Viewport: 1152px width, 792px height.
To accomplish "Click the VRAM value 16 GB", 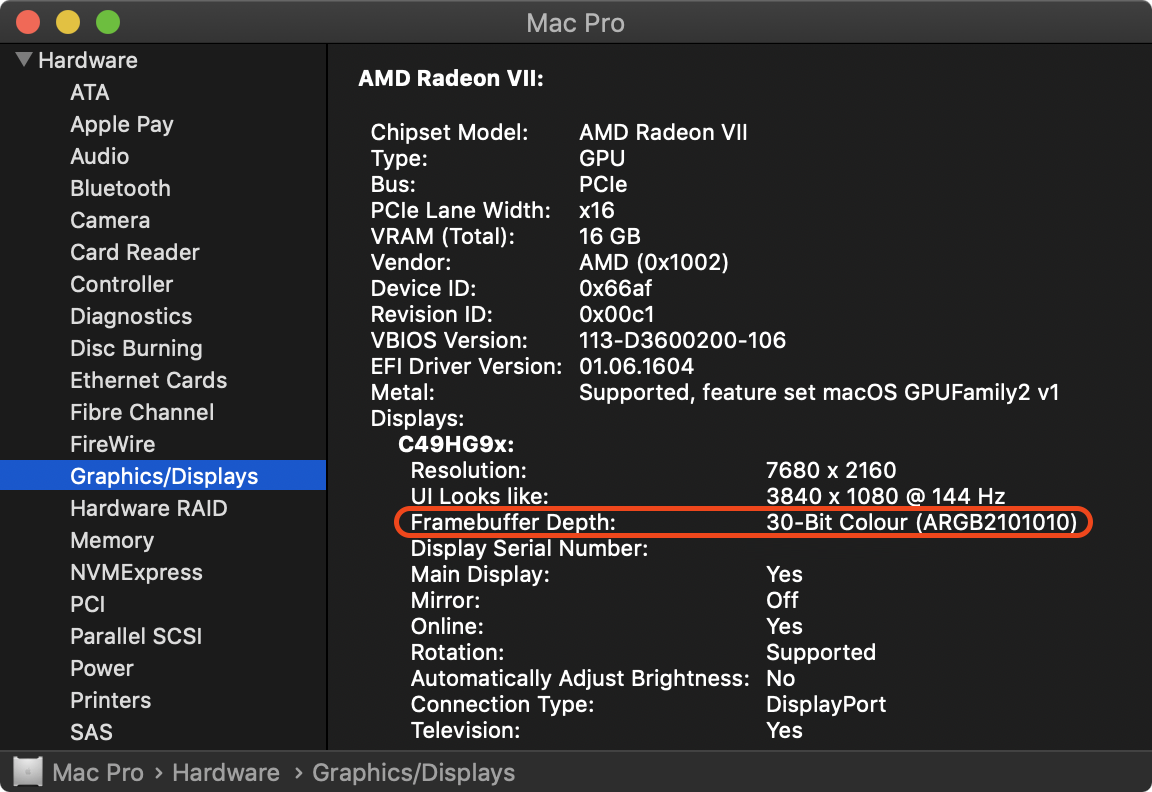I will pos(610,237).
